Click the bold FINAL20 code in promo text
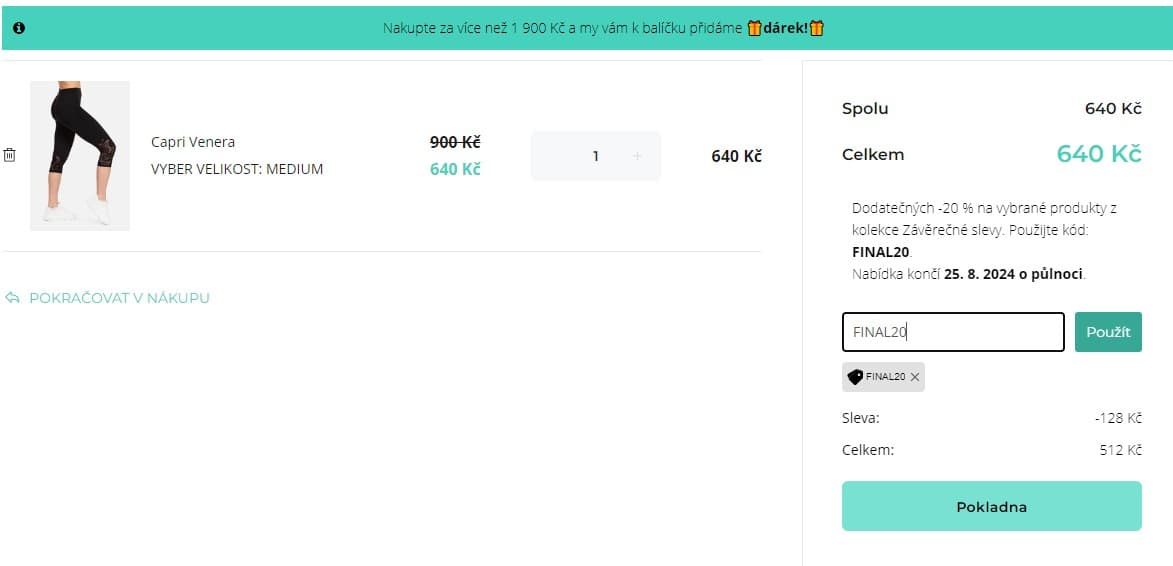This screenshot has width=1173, height=566. click(880, 252)
